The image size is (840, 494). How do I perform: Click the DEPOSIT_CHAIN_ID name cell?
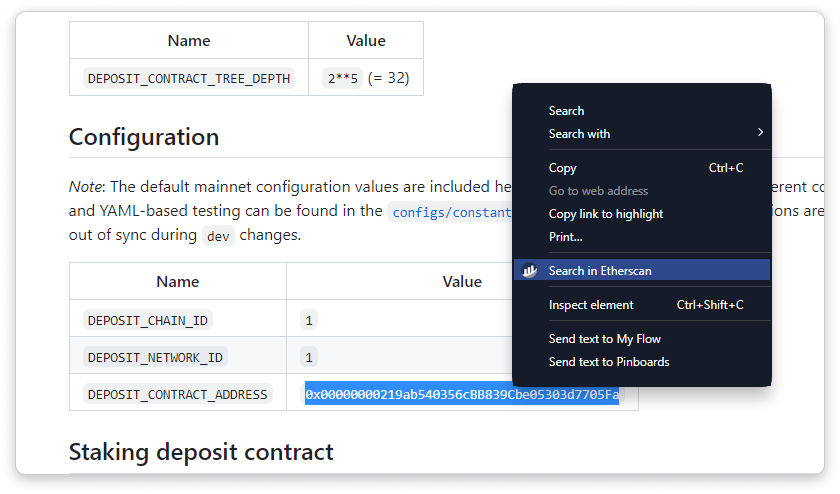coord(149,321)
